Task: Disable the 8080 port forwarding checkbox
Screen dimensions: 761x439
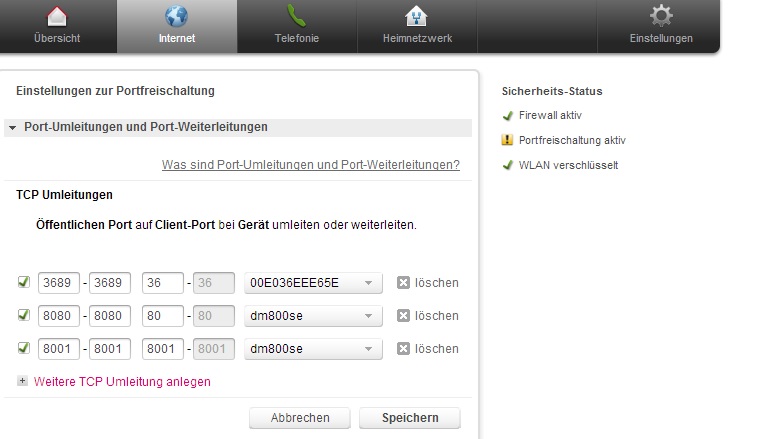Action: point(23,315)
